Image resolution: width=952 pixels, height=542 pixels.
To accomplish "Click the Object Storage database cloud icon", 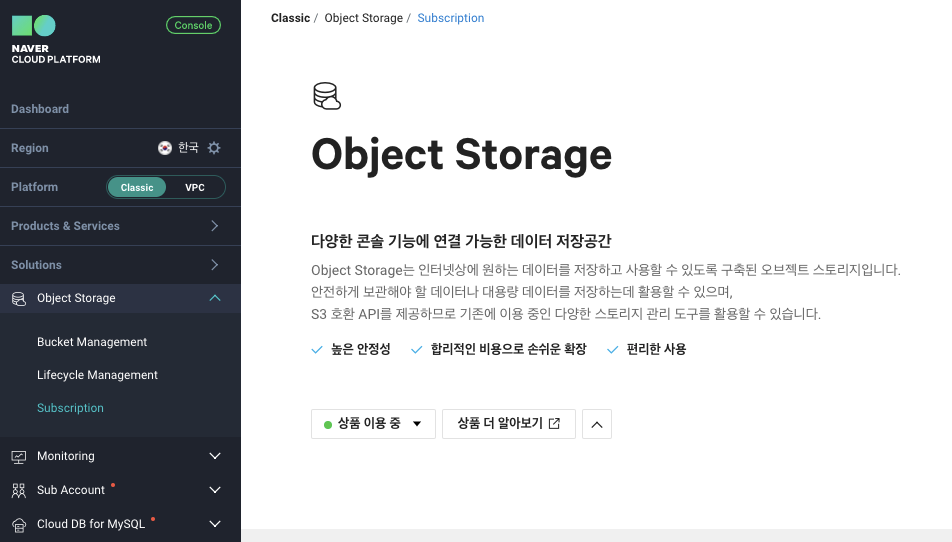I will coord(327,96).
